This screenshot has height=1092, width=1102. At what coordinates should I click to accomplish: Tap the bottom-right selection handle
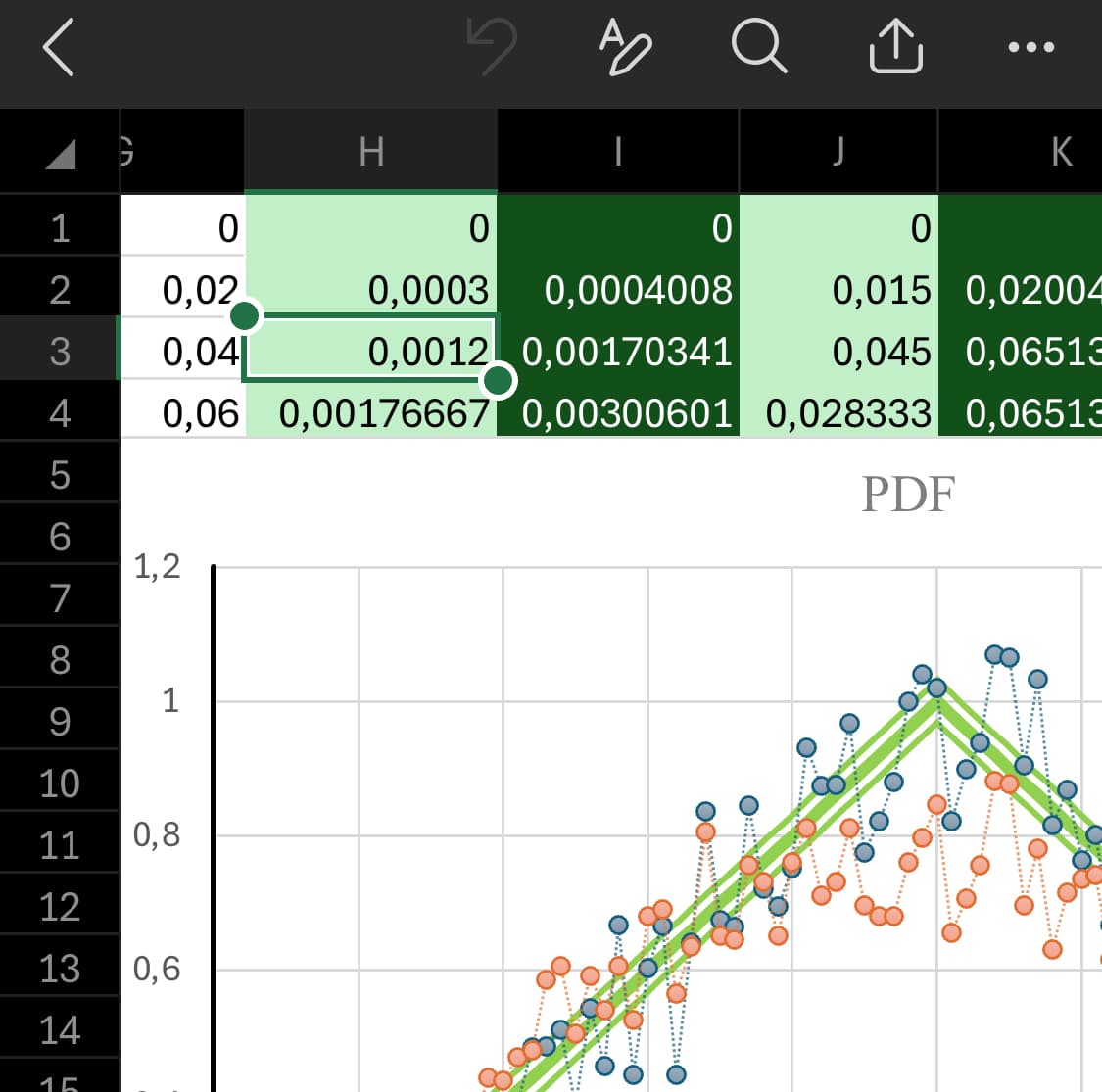499,379
